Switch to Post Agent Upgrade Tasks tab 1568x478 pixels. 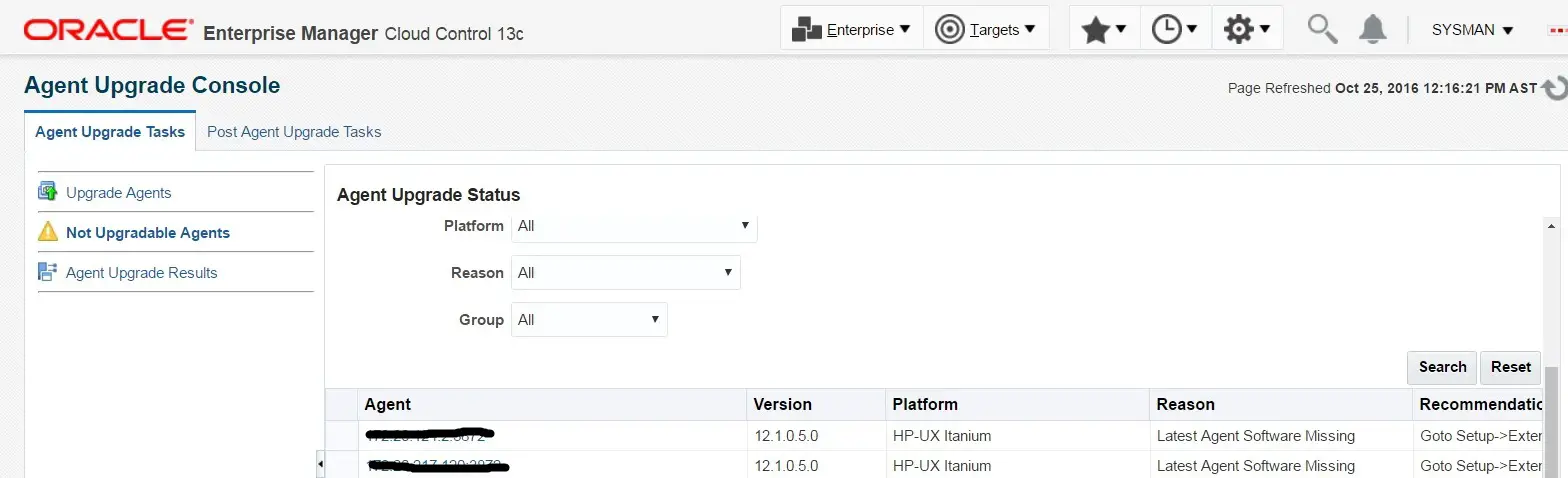(x=294, y=132)
